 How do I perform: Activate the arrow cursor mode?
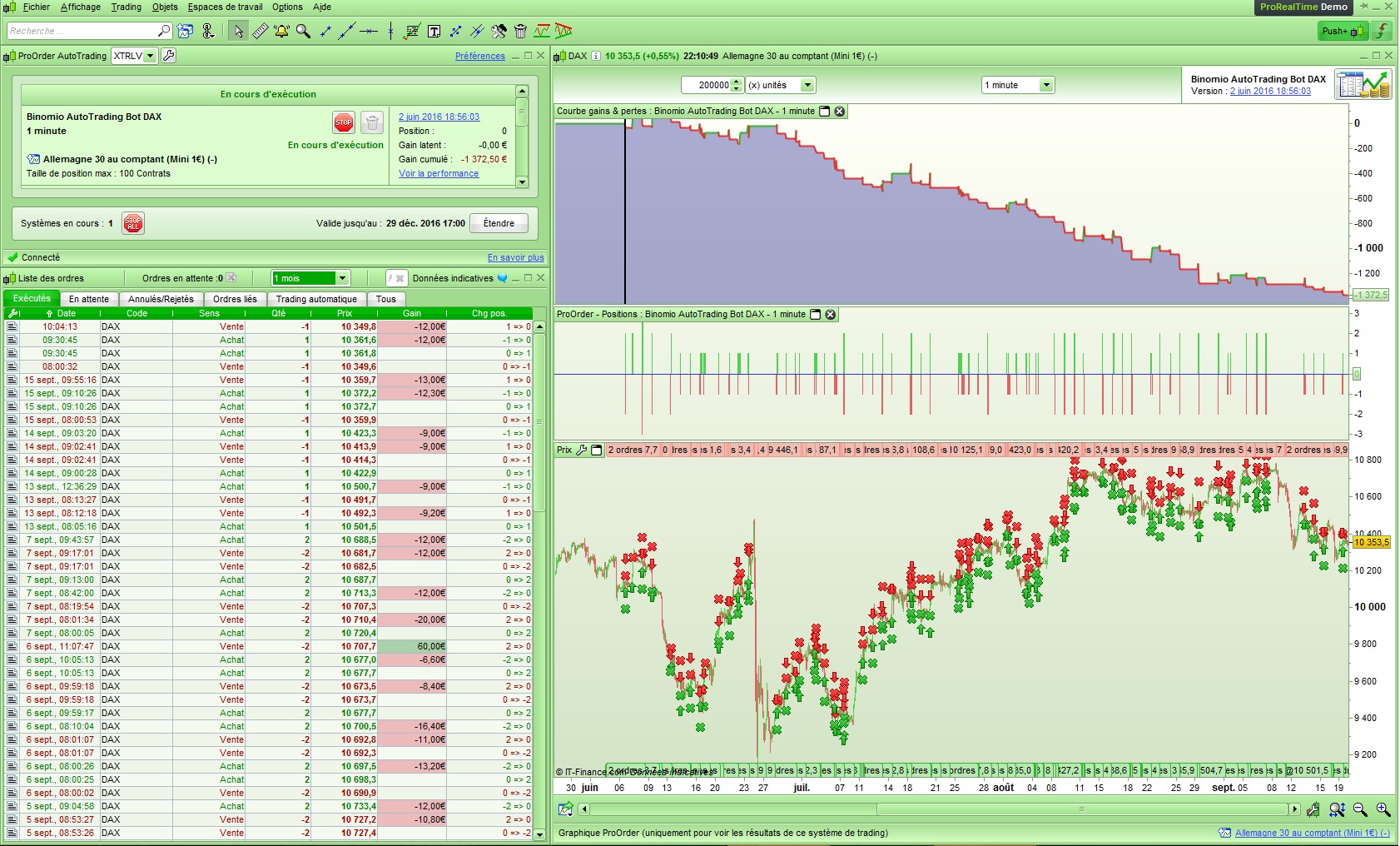pyautogui.click(x=238, y=32)
